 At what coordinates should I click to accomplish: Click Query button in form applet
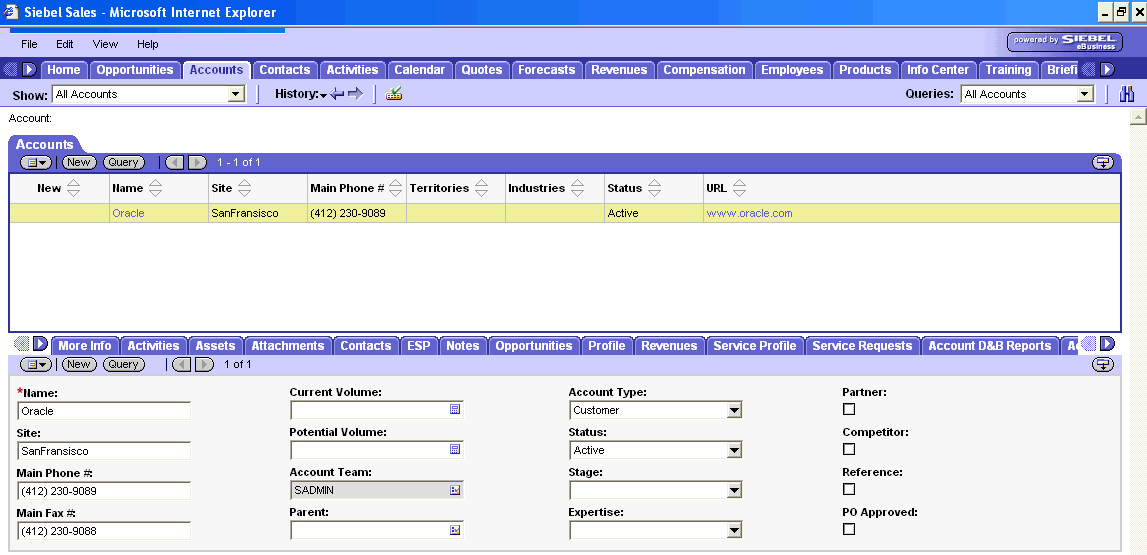pyautogui.click(x=124, y=364)
